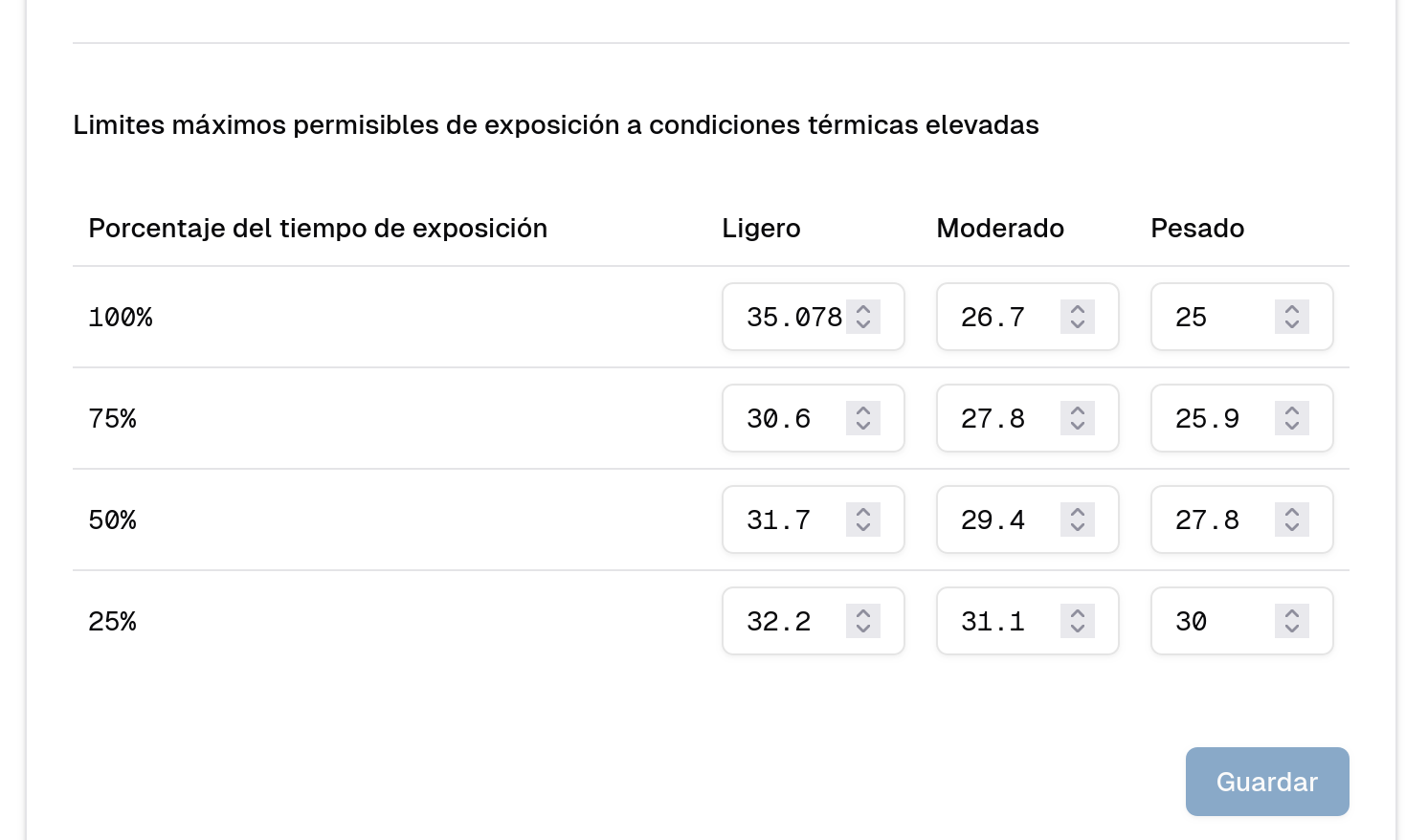Increment the 75% Ligero value of 30.6
This screenshot has width=1428, height=840.
[863, 410]
